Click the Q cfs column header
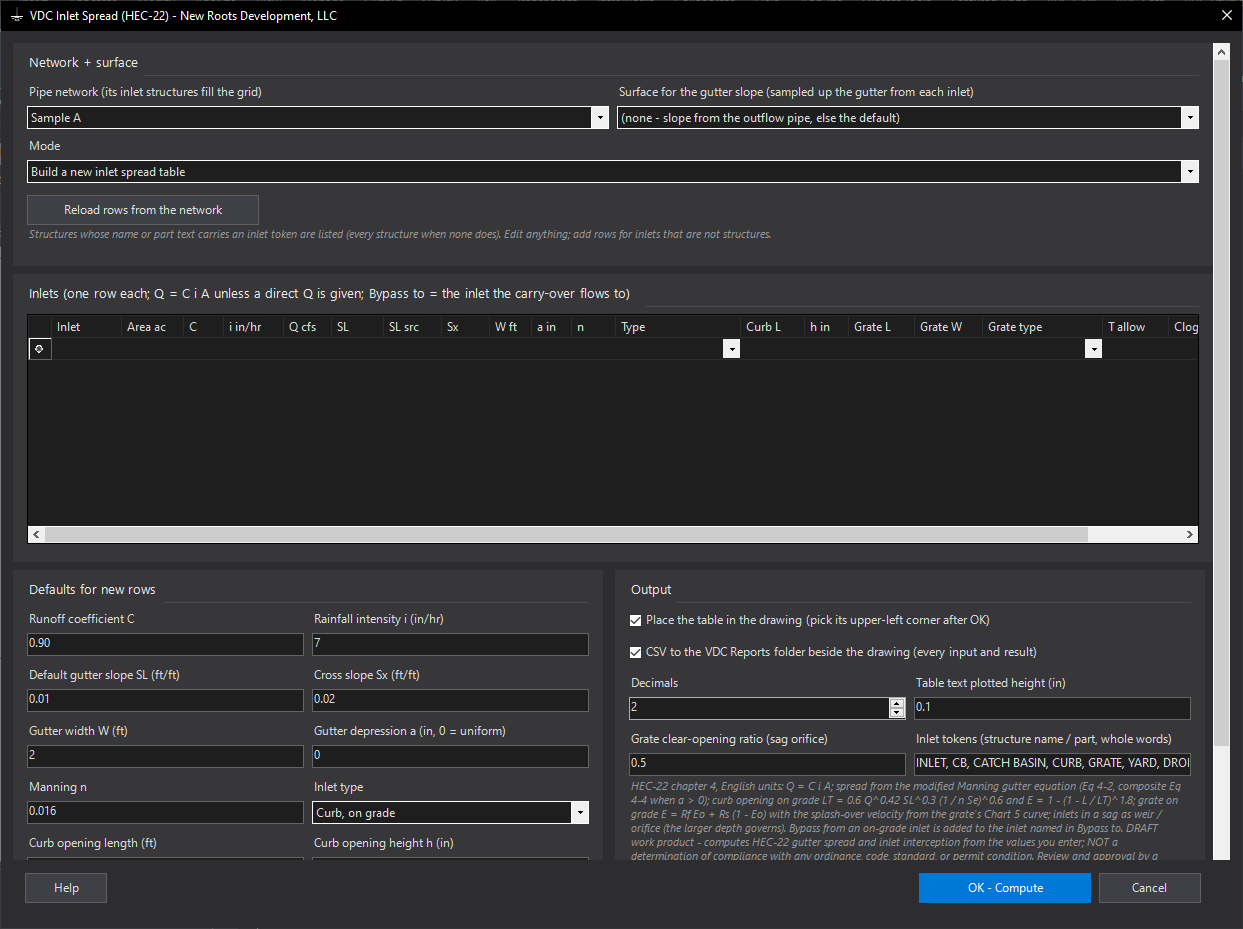1243x929 pixels. (307, 327)
